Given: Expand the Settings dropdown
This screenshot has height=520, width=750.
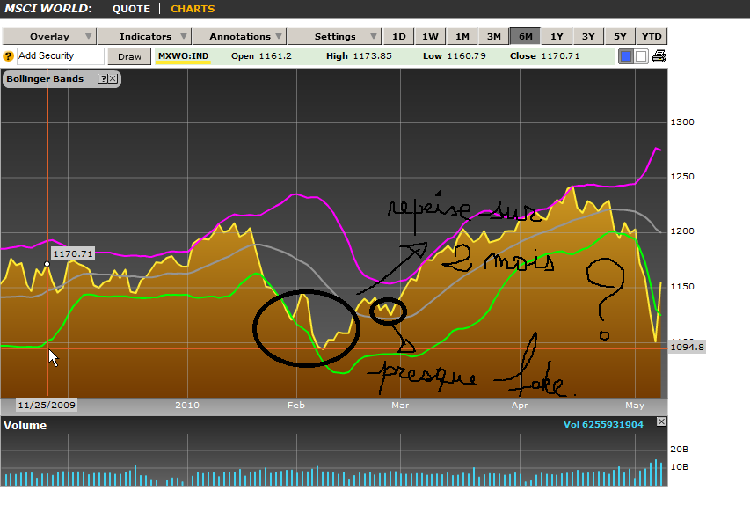Looking at the screenshot, I should point(334,36).
